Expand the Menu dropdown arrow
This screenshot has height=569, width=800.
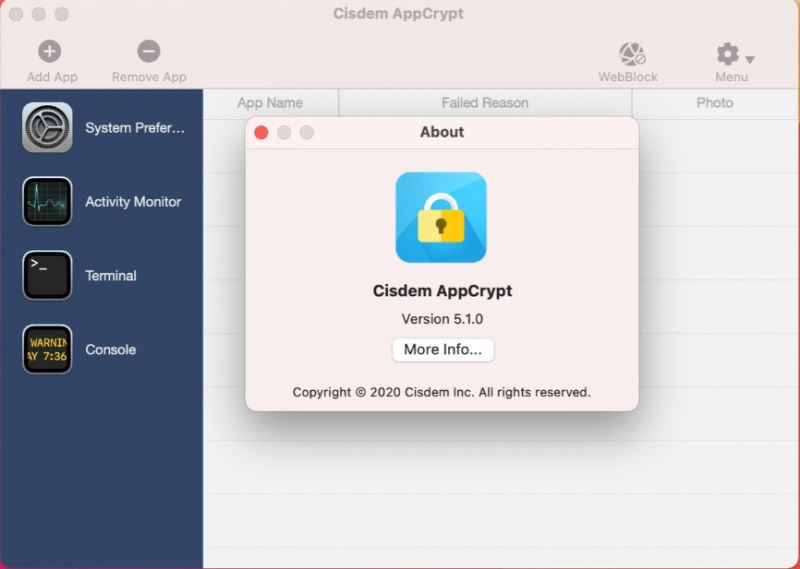(x=749, y=60)
